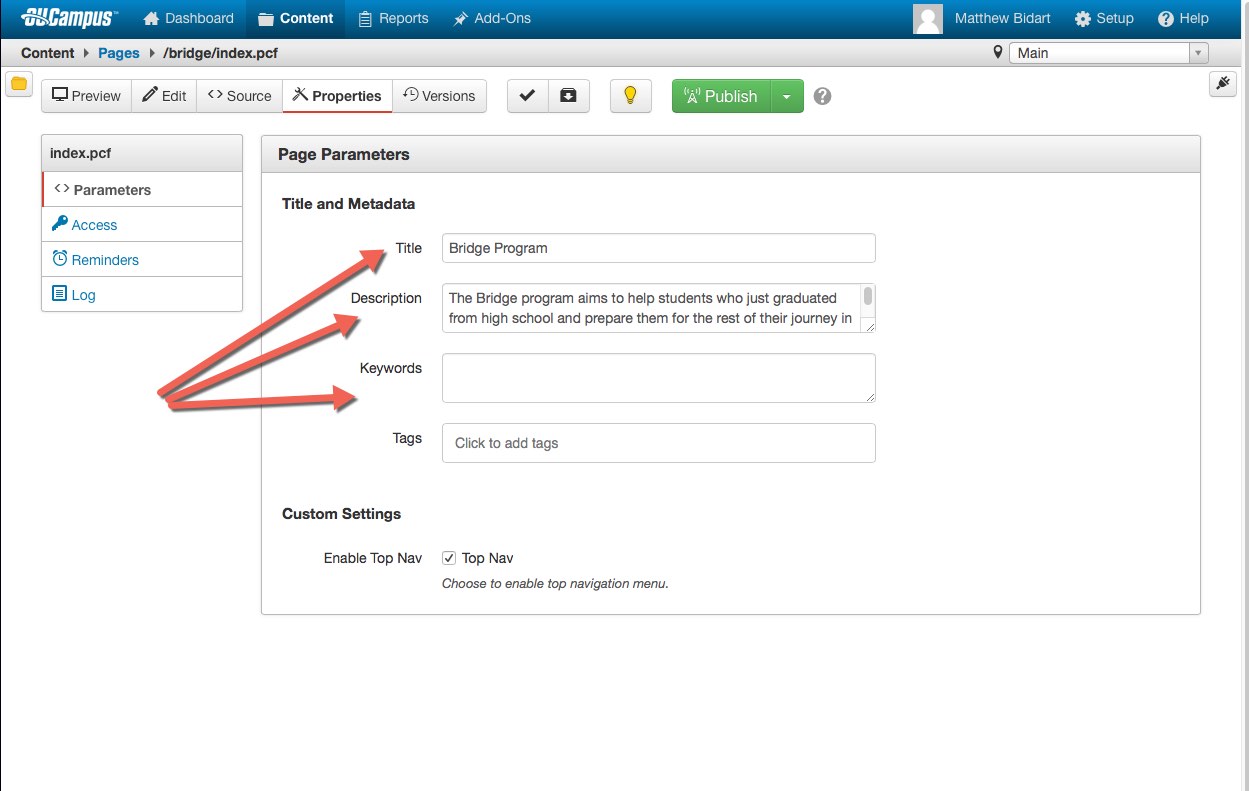Click the /bridge/index.pcf breadcrumb path

220,53
